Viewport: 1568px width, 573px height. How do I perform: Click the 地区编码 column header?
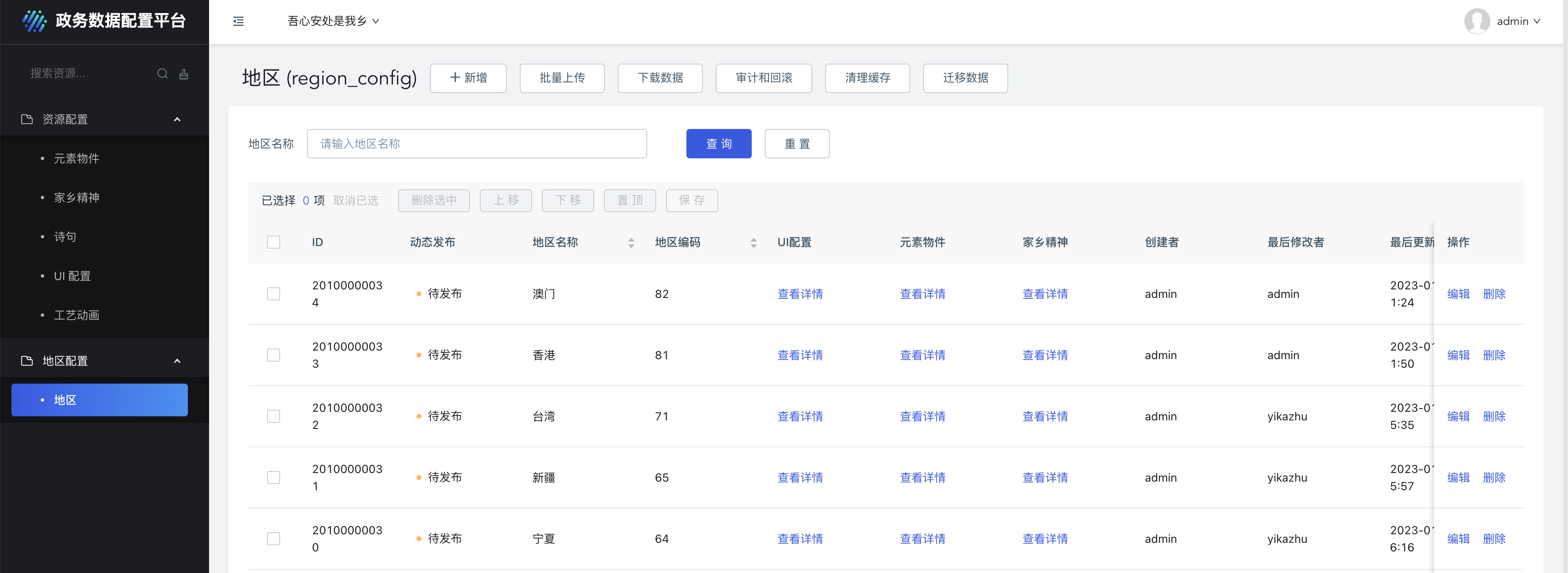tap(677, 242)
